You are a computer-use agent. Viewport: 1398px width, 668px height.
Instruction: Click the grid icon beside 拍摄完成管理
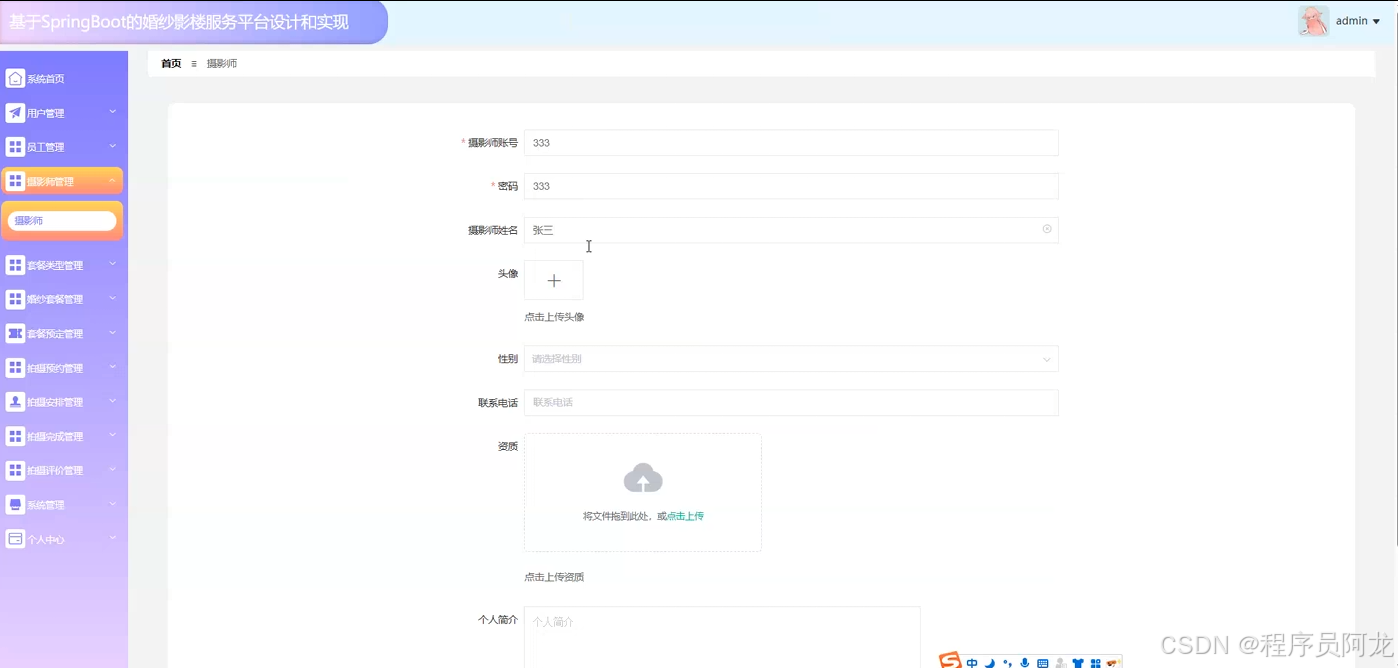coord(15,436)
